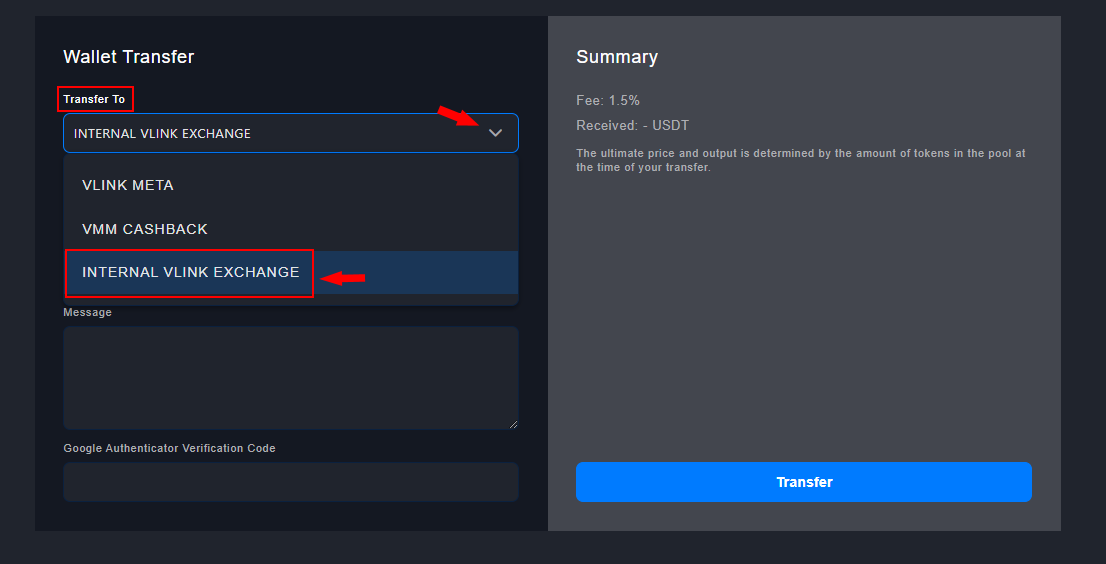Focus the Message text area
Viewport: 1106px width, 564px height.
point(290,378)
